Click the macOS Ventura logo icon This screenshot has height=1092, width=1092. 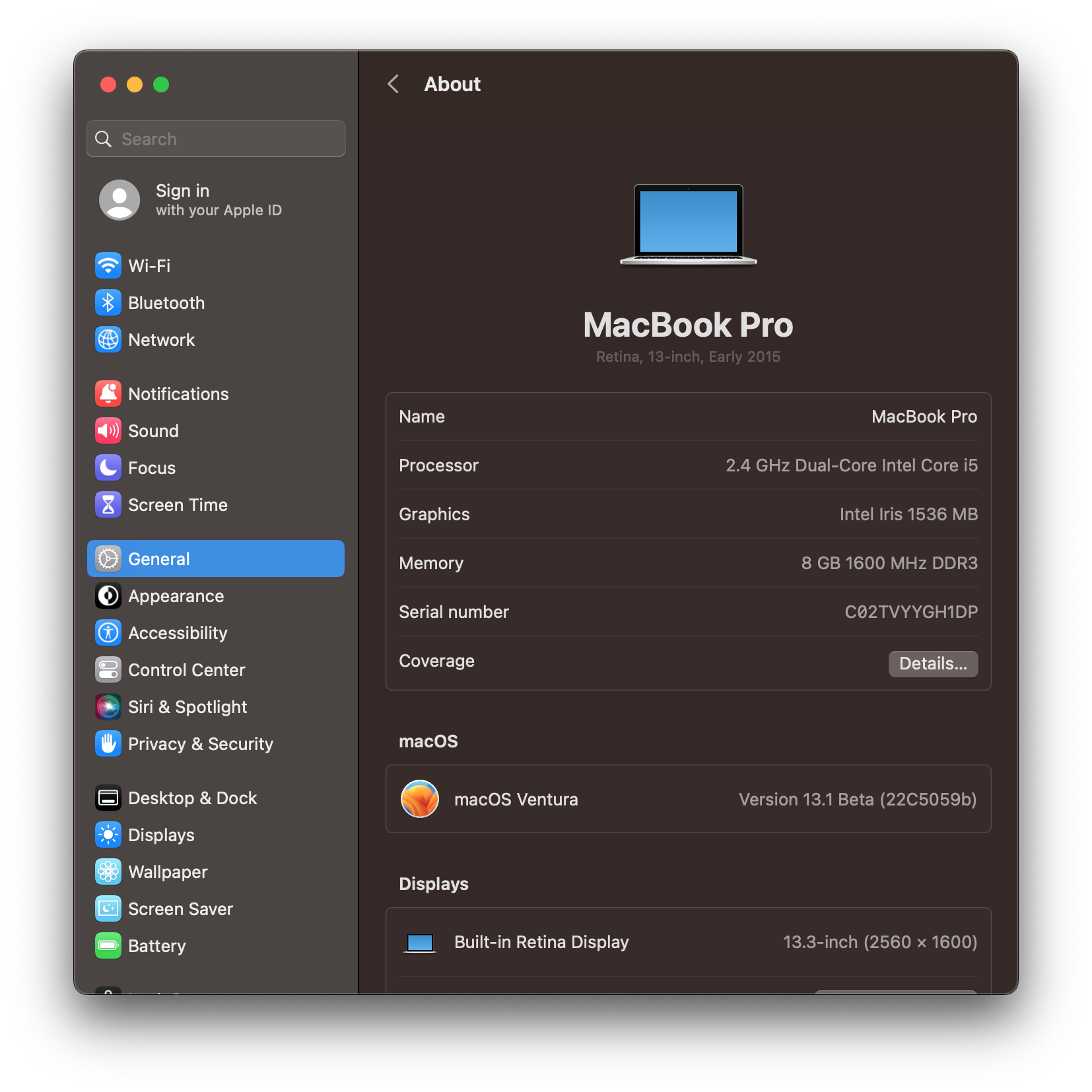420,799
